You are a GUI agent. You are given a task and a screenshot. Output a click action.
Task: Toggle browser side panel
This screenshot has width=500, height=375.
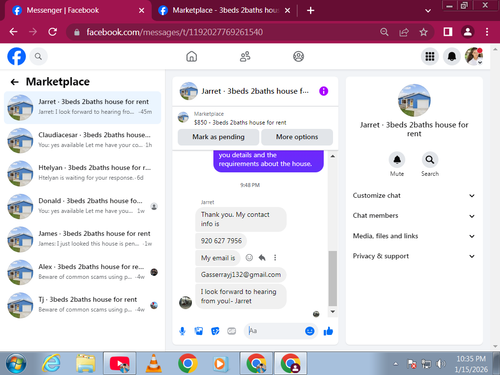(448, 32)
